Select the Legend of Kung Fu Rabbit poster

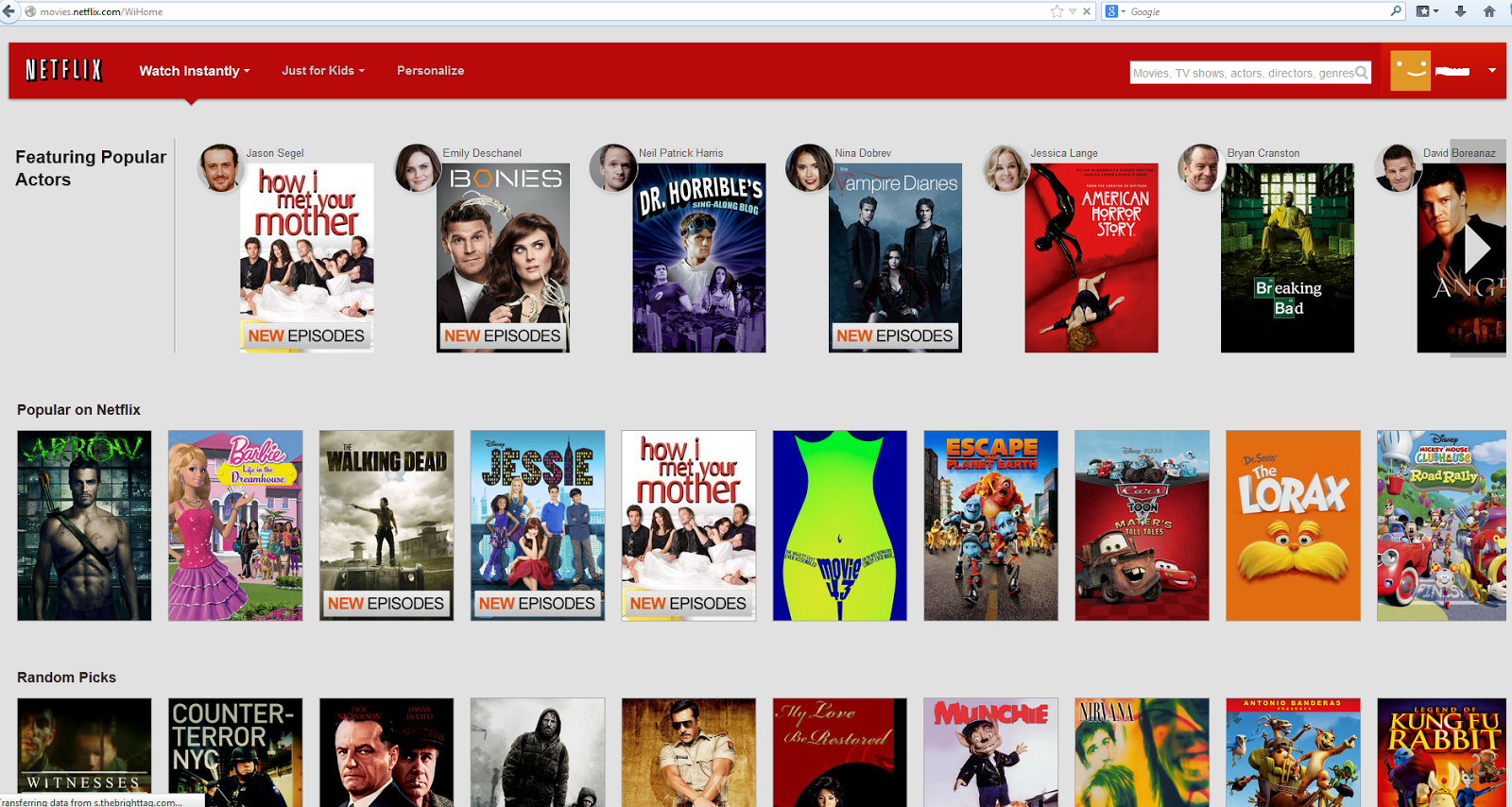[x=1442, y=752]
